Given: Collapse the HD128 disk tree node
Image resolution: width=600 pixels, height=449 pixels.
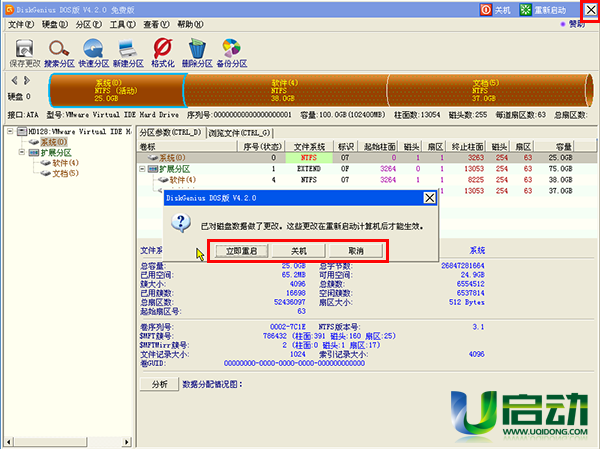Looking at the screenshot, I should tap(10, 131).
